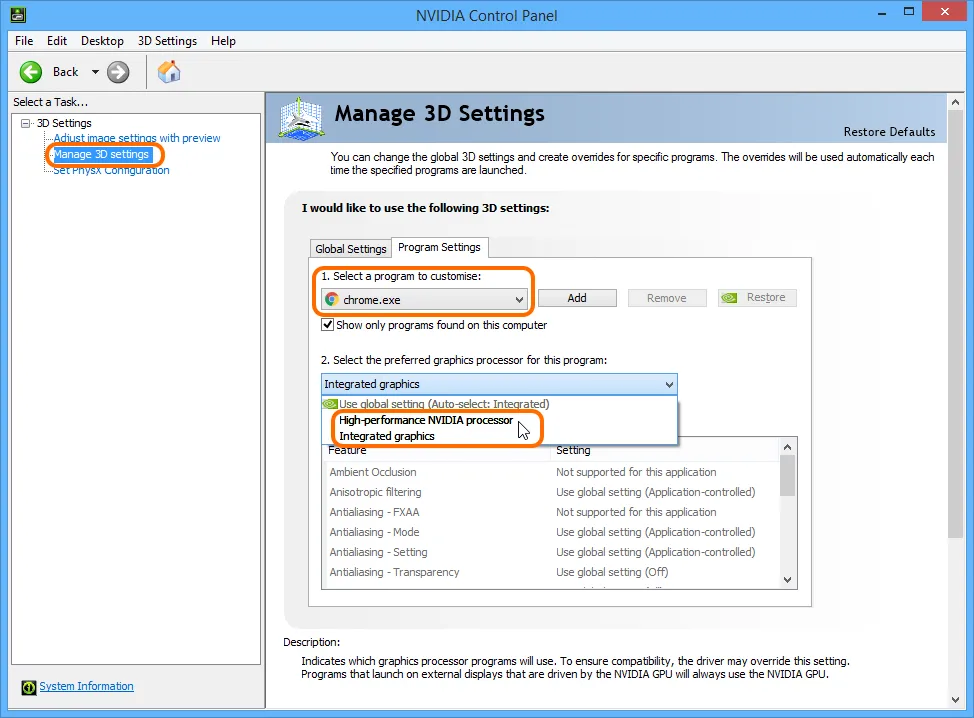974x718 pixels.
Task: Click the System Information icon
Action: click(29, 687)
